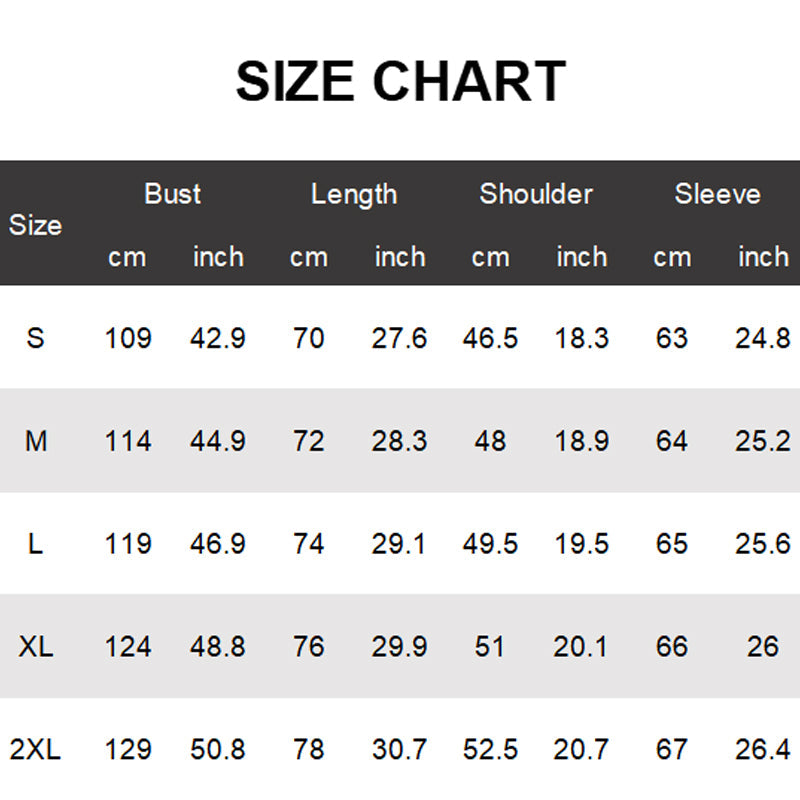The image size is (800, 800).
Task: Click the 49.5 shoulder cm value
Action: [x=490, y=544]
